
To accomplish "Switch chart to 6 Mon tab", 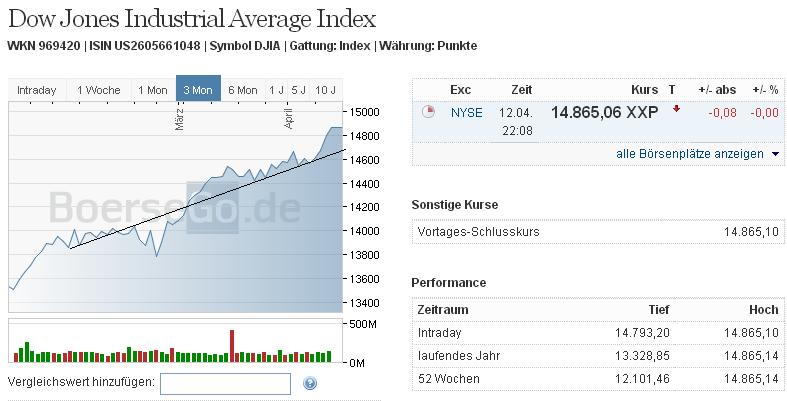I will tap(242, 90).
